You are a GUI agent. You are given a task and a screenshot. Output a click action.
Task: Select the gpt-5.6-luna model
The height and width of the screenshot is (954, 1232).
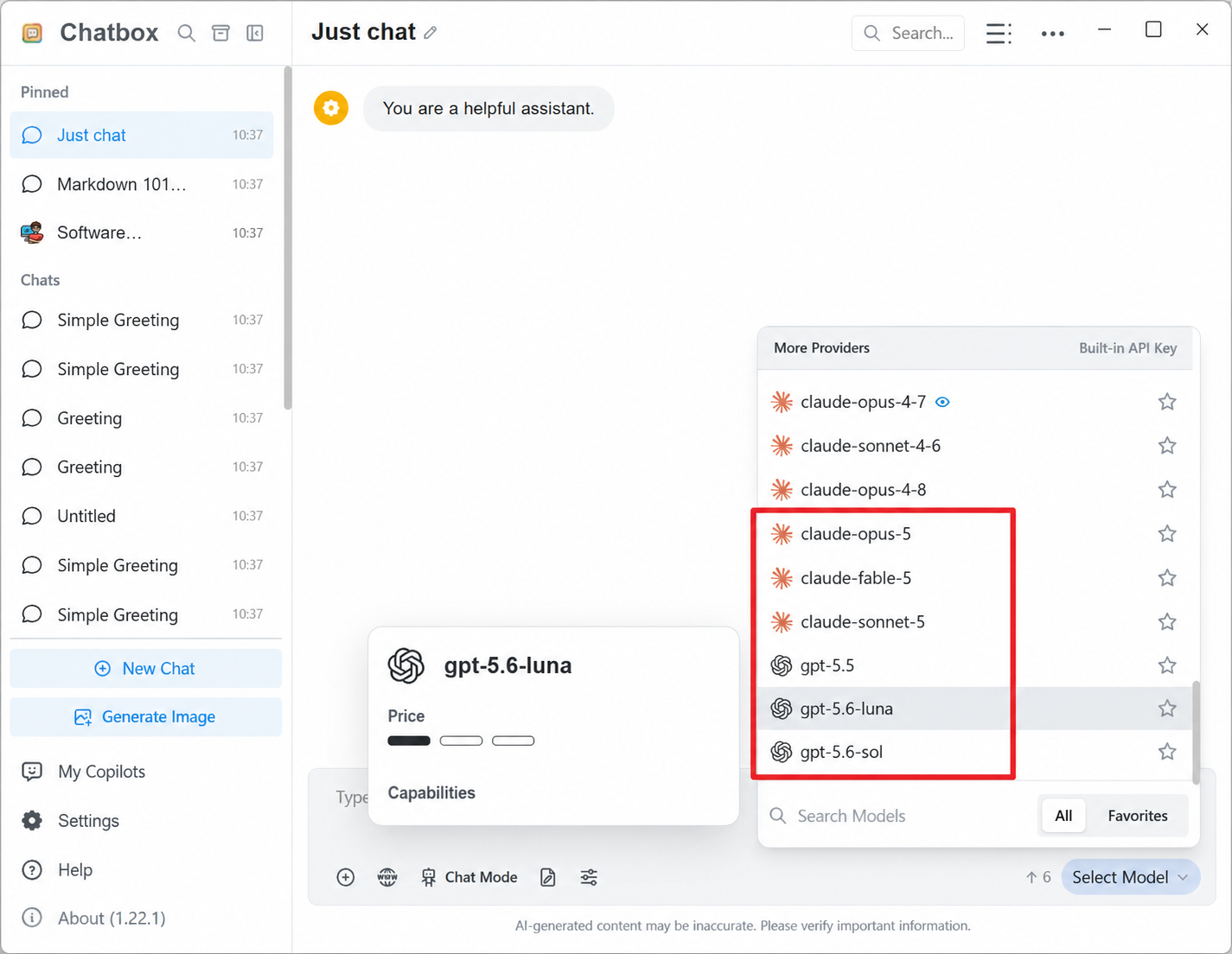(x=974, y=709)
